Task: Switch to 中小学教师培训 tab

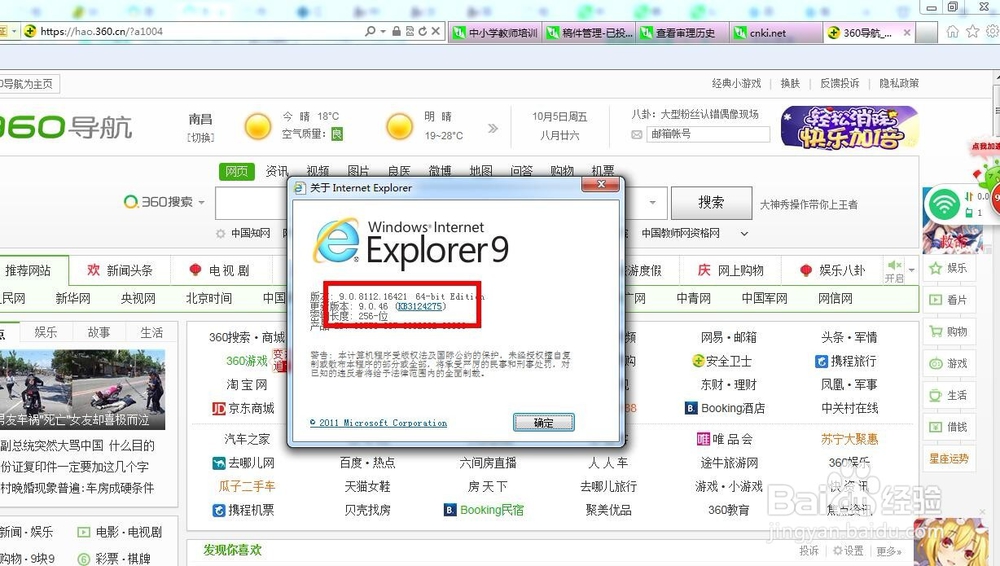Action: click(x=496, y=33)
